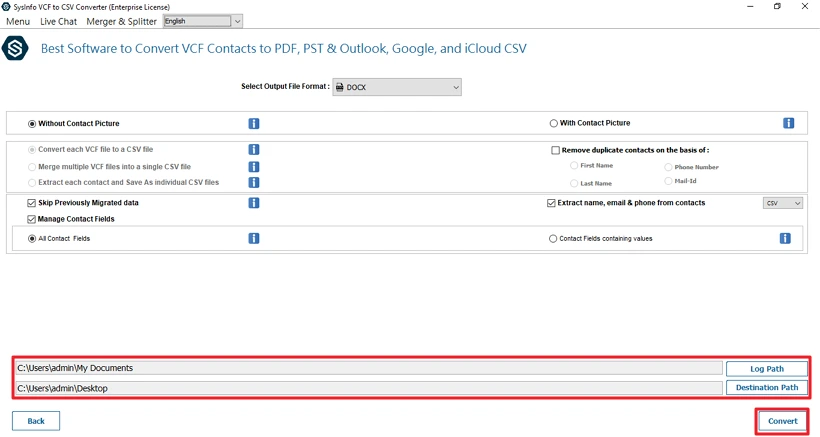Screen dimensions: 820x437
Task: Click info icon beside Without Contact Picture
Action: pos(254,124)
